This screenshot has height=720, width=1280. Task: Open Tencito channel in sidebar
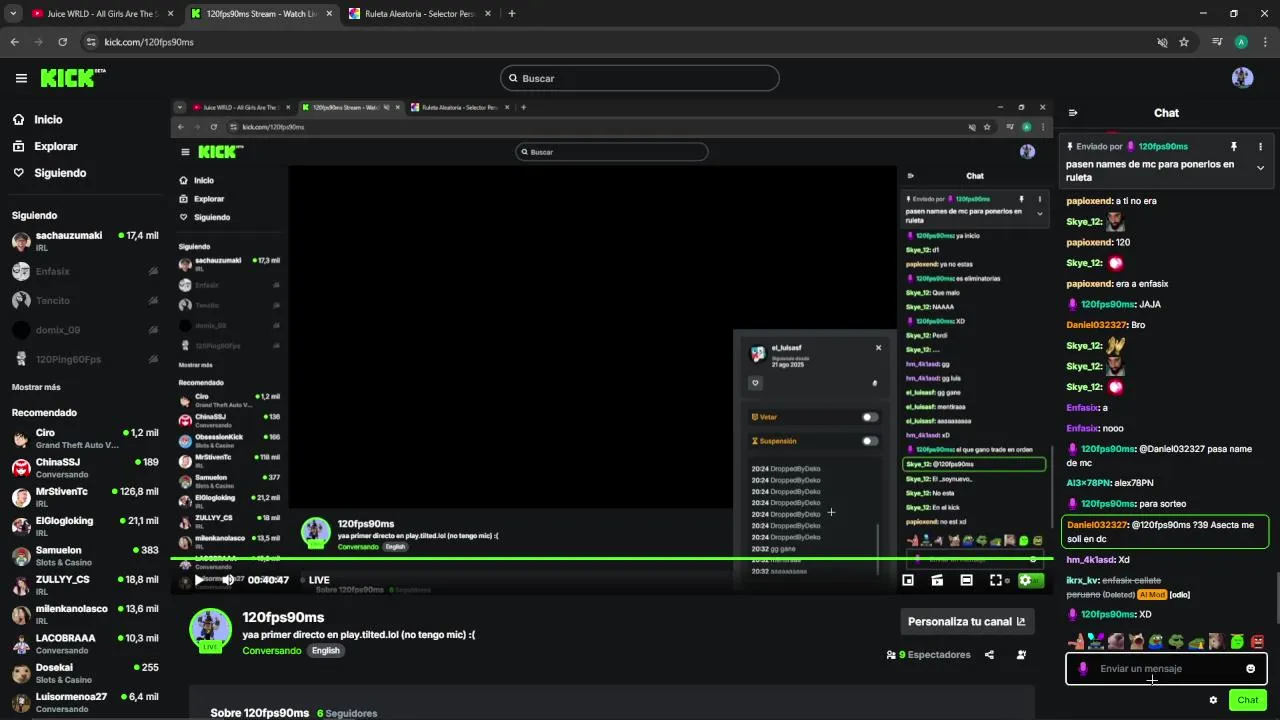click(x=85, y=300)
